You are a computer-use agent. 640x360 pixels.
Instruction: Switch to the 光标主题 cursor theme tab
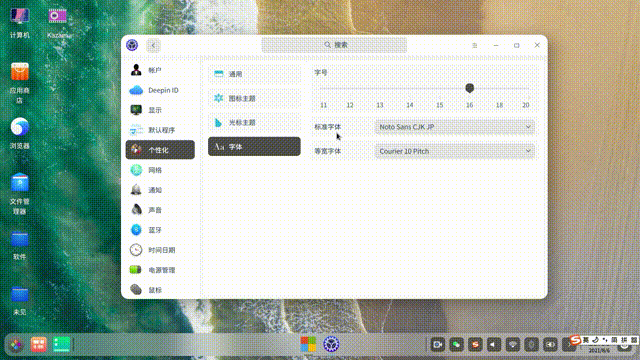point(254,122)
